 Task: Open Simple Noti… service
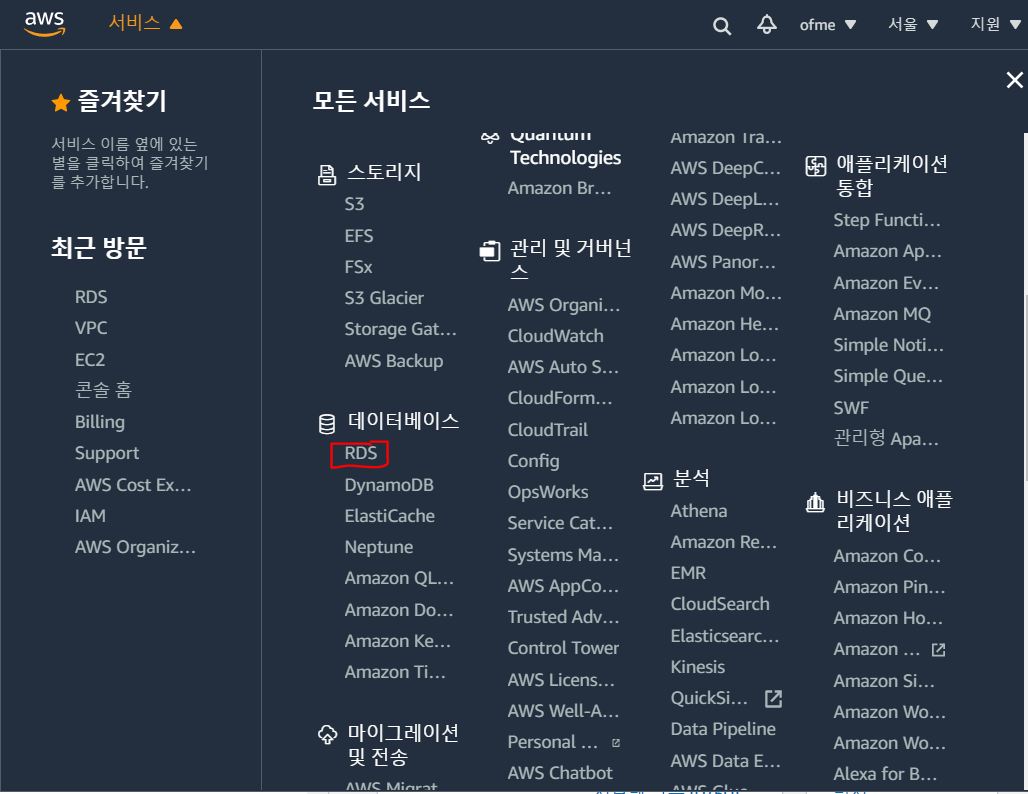coord(888,346)
